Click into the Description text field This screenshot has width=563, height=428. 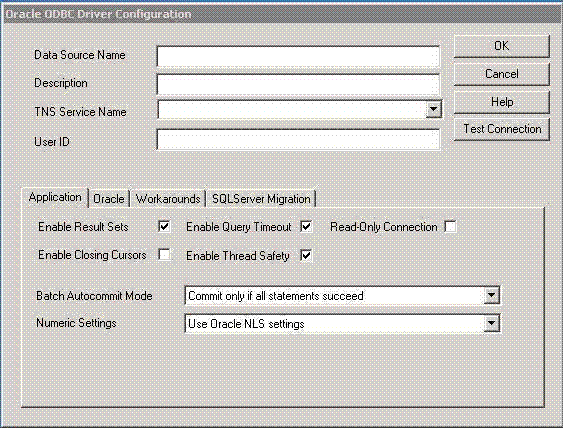298,84
